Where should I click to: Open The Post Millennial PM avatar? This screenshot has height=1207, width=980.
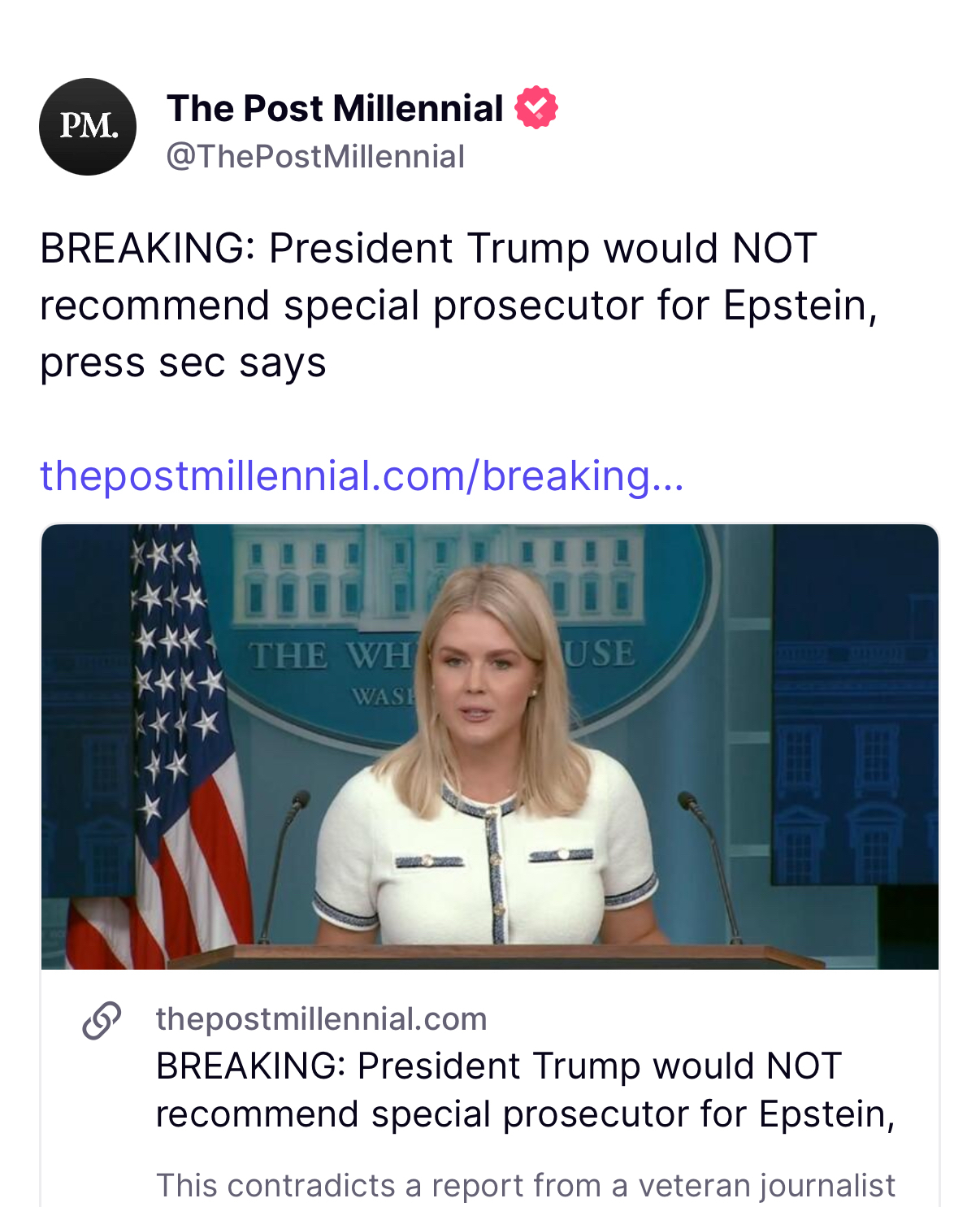[x=88, y=127]
